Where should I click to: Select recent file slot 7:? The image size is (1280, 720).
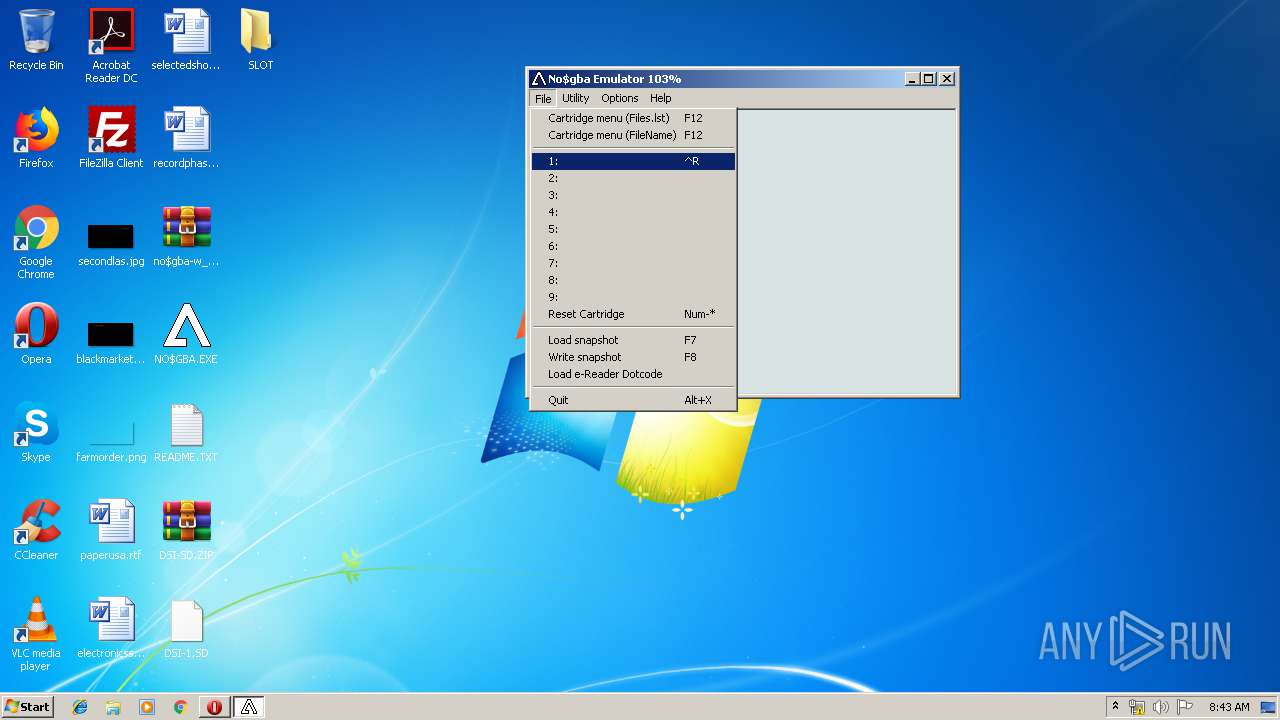tap(633, 263)
